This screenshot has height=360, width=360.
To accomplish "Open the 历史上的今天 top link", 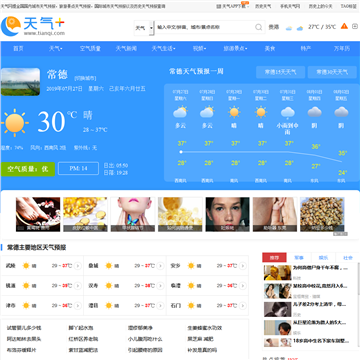I will tap(320, 6).
